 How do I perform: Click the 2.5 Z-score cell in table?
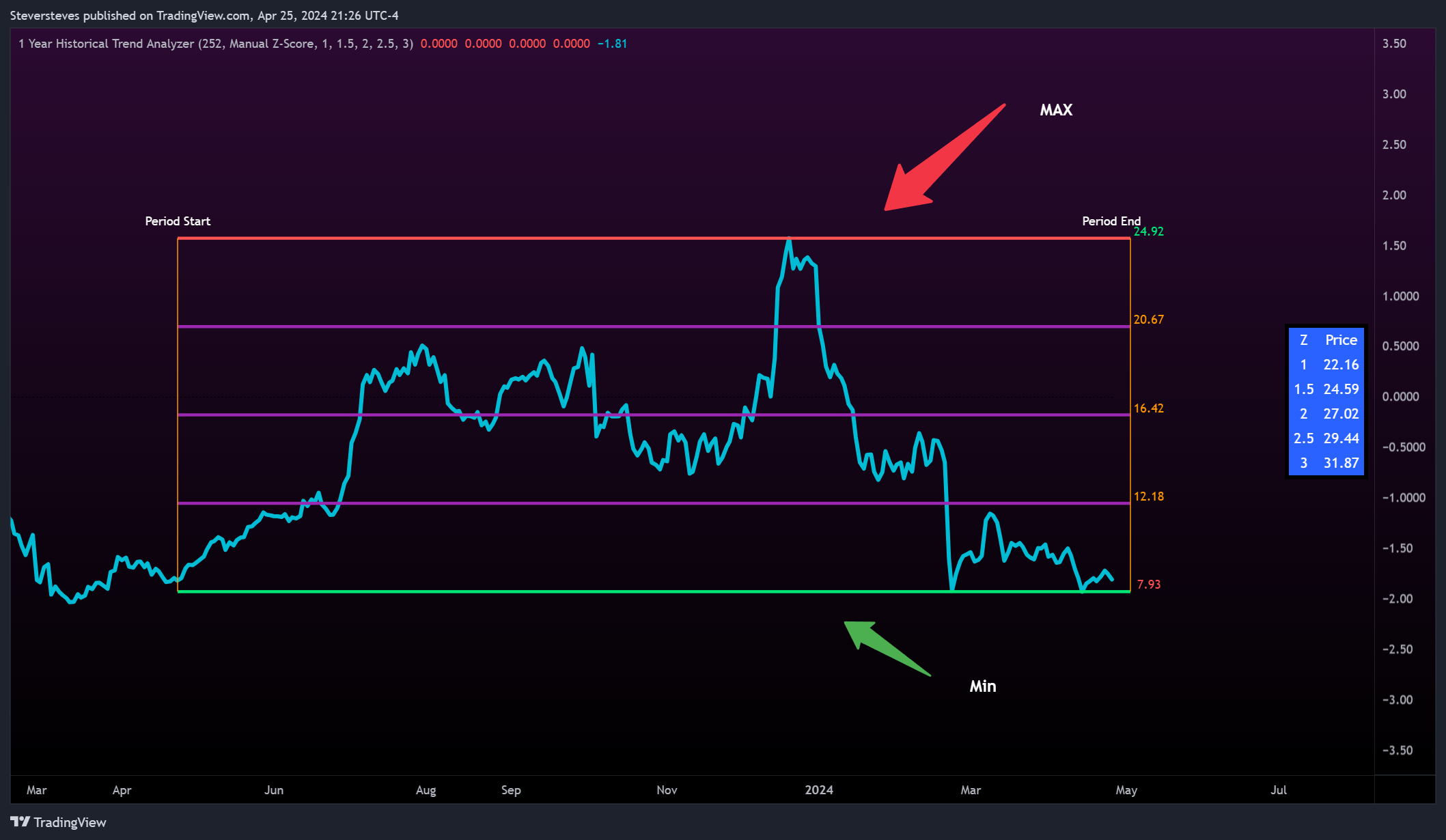tap(1303, 438)
